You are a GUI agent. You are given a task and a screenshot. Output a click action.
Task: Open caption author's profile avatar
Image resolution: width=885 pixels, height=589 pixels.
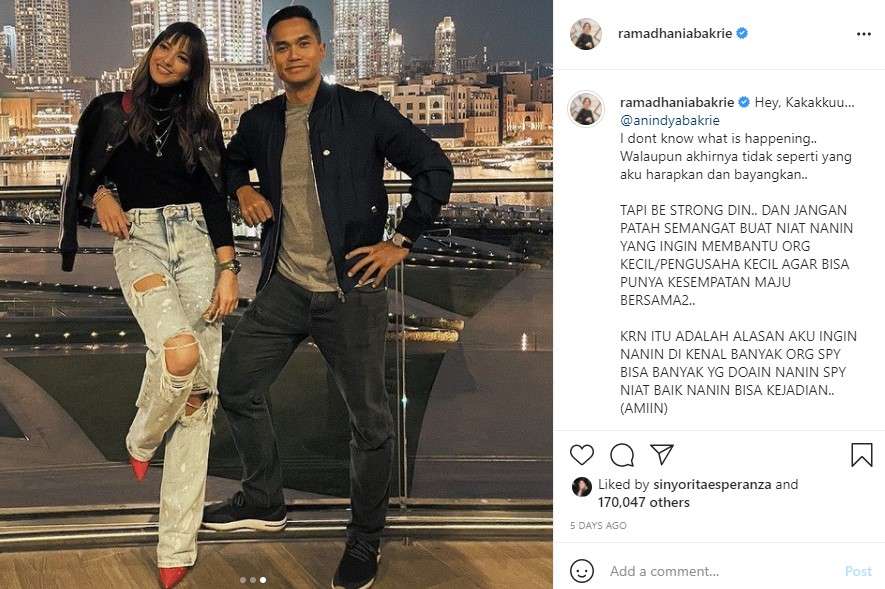pos(586,109)
